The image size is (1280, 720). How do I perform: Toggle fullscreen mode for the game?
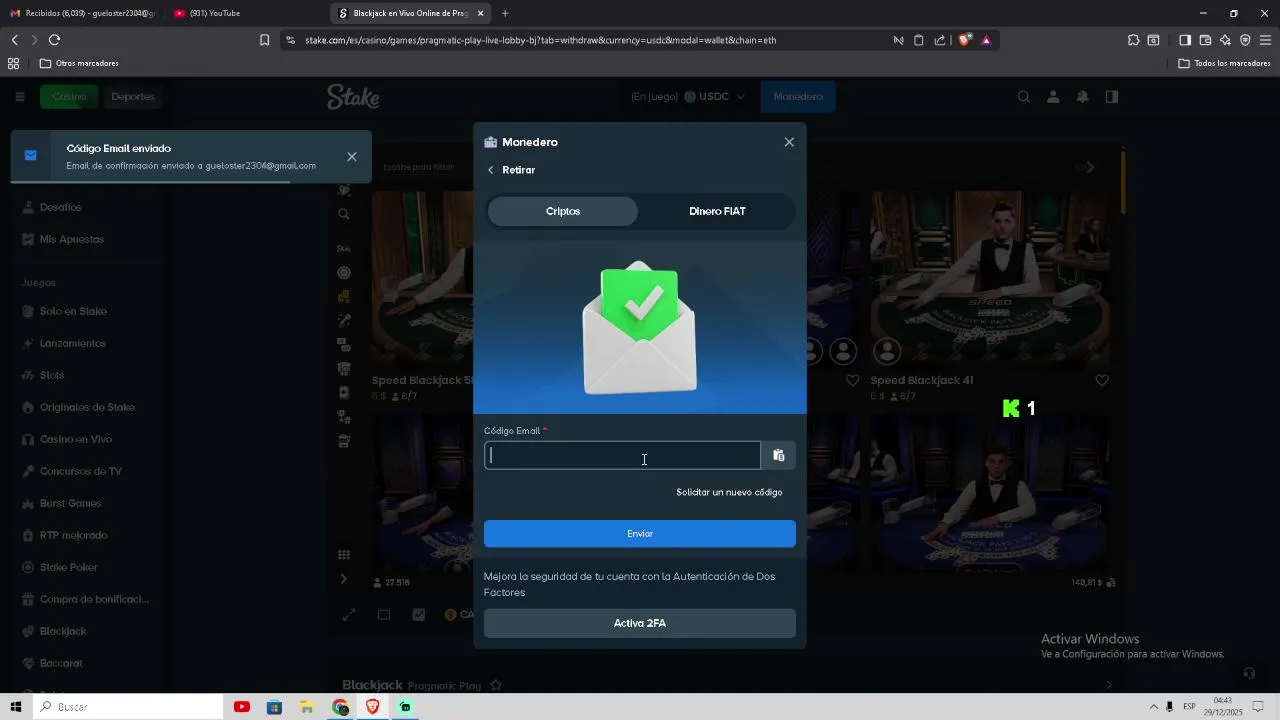click(349, 615)
